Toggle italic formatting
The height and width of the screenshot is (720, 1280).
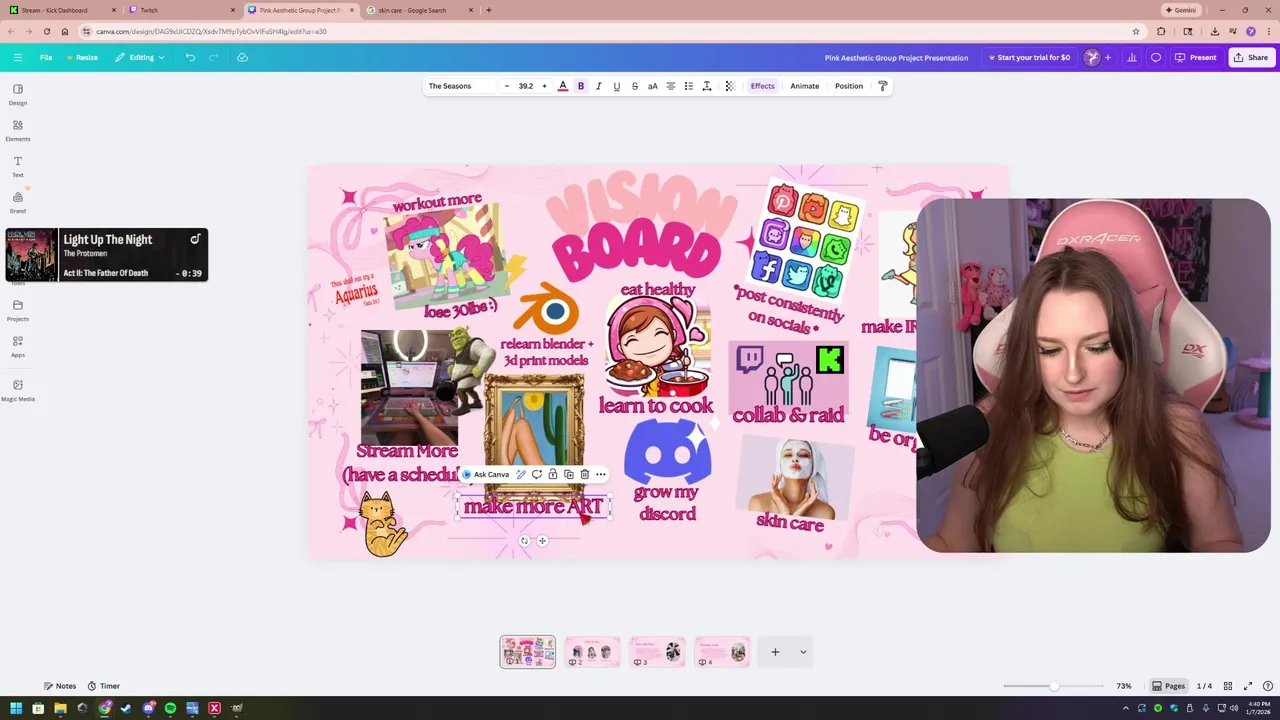click(x=599, y=86)
